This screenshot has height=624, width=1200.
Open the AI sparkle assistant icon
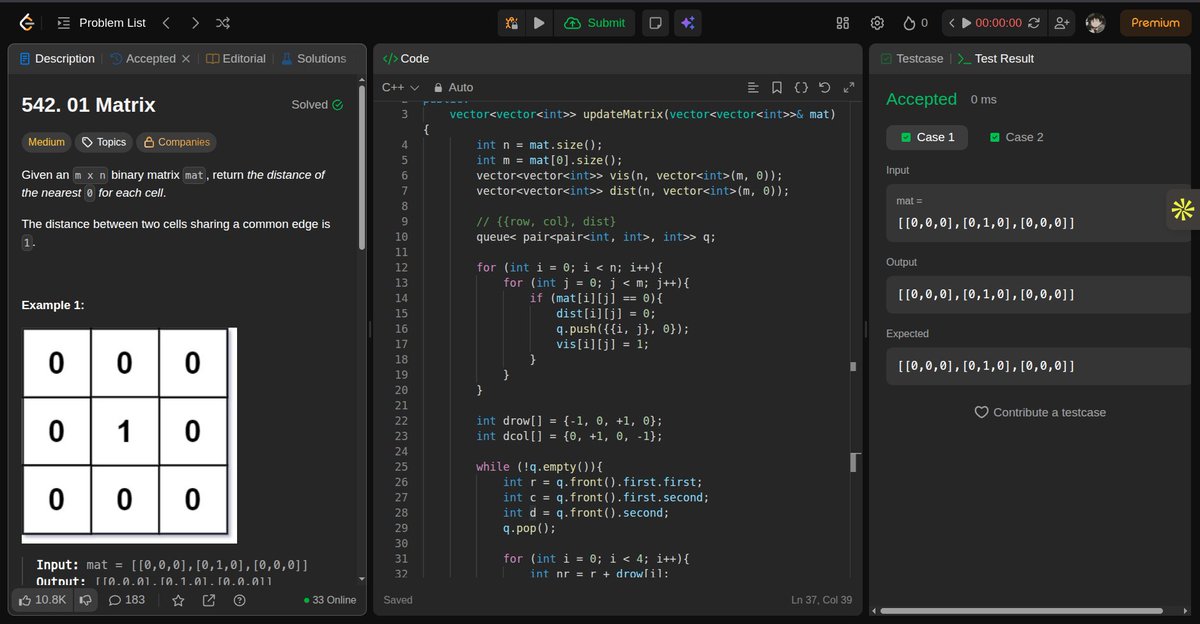coord(686,22)
